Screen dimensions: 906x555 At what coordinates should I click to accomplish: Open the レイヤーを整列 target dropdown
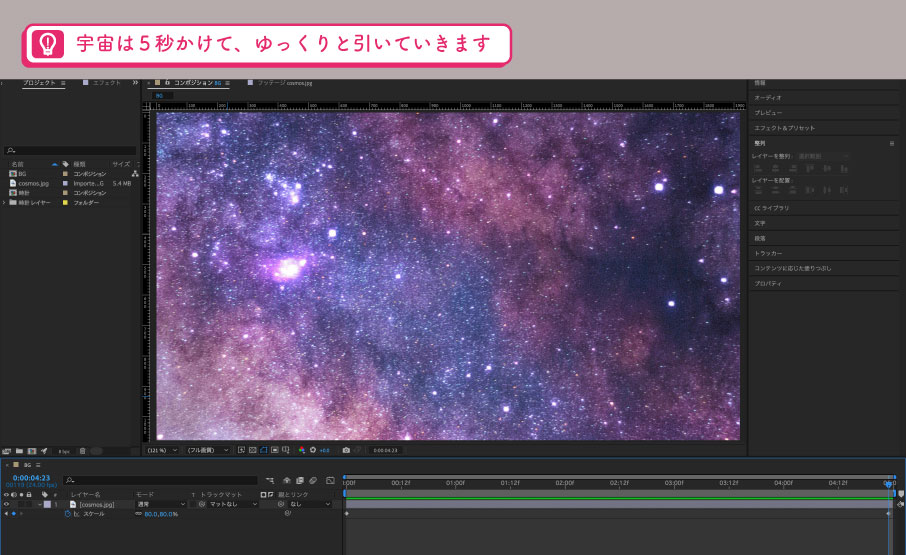click(823, 157)
